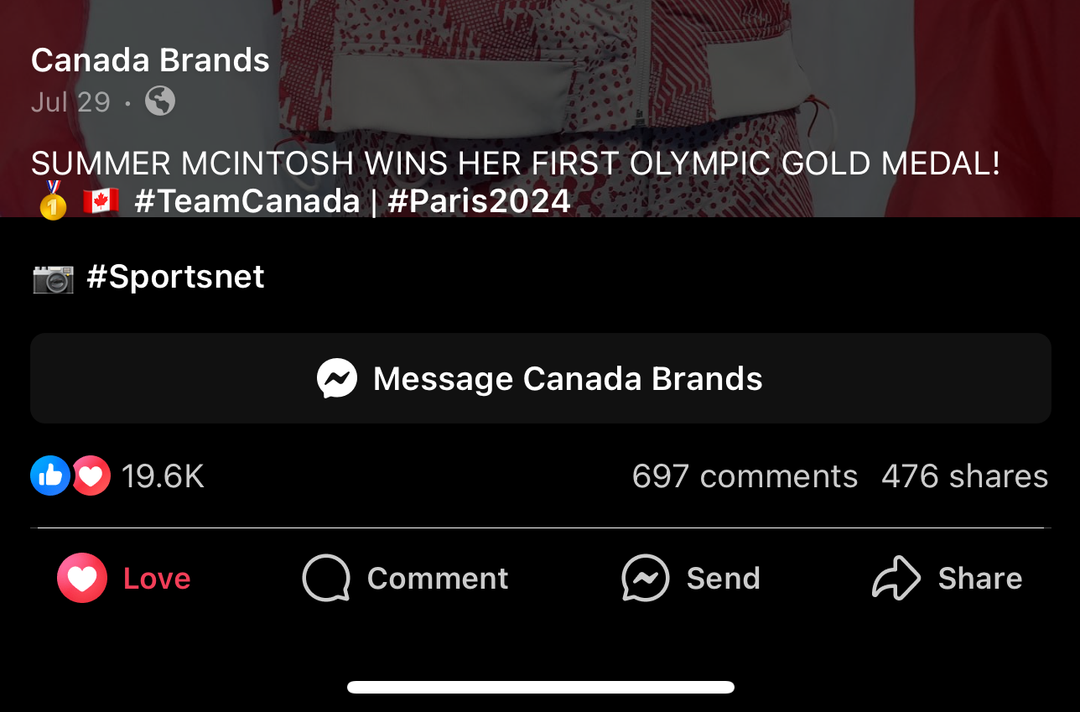Tap the Share arrow icon

(896, 578)
